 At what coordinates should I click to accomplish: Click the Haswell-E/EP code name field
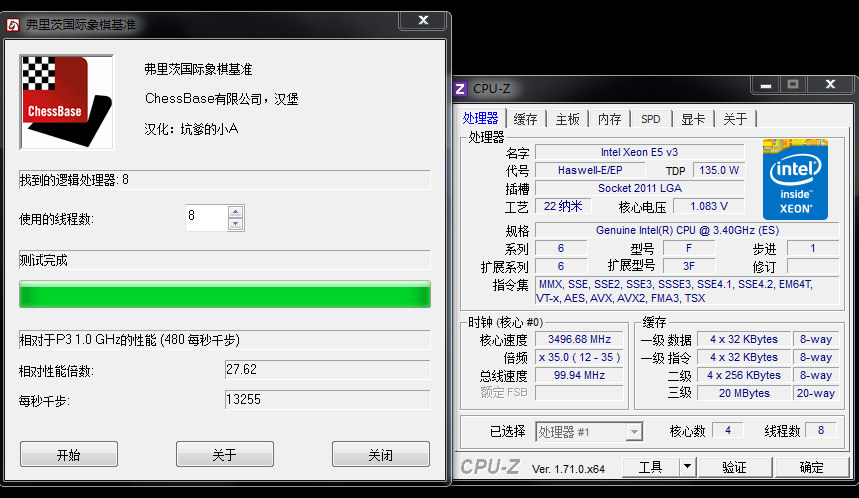tap(590, 170)
